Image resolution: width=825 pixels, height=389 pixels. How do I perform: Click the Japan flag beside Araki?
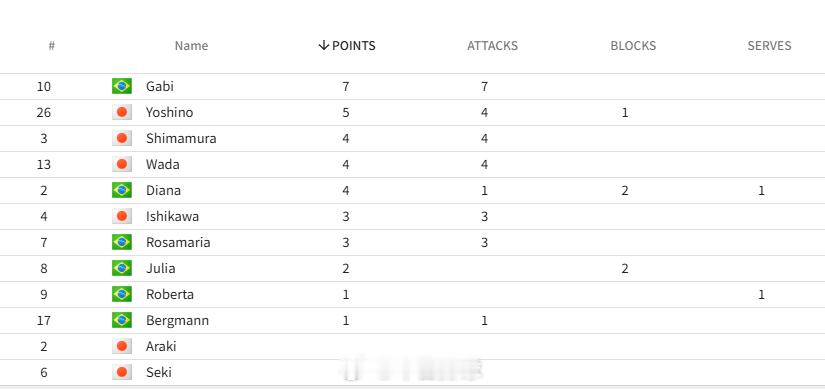click(x=122, y=346)
